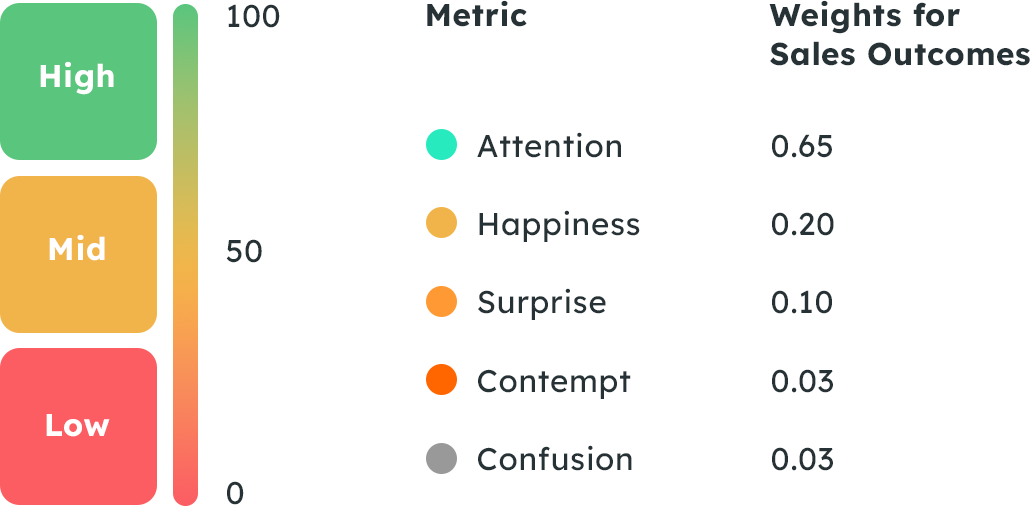Screen dimensions: 1030x506
Task: Select the yellow Mid level block
Action: [78, 254]
